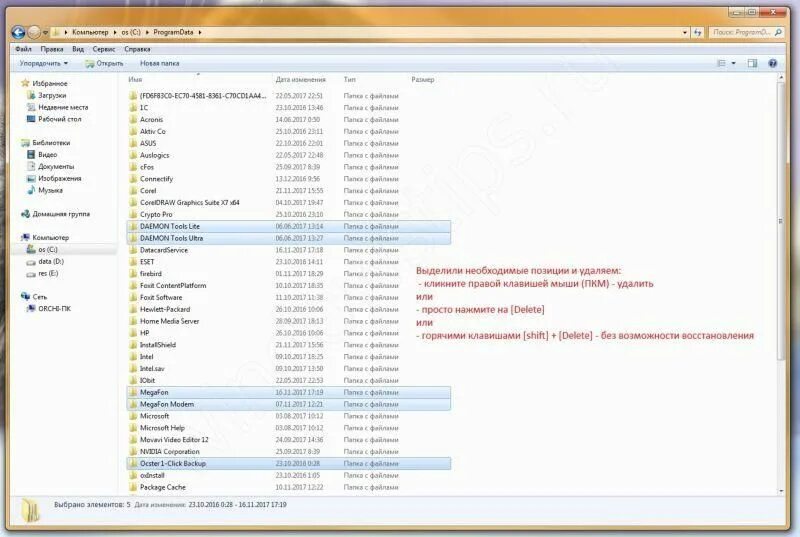Screen dimensions: 800x537
Task: Sort by the Размер column header
Action: pos(422,80)
